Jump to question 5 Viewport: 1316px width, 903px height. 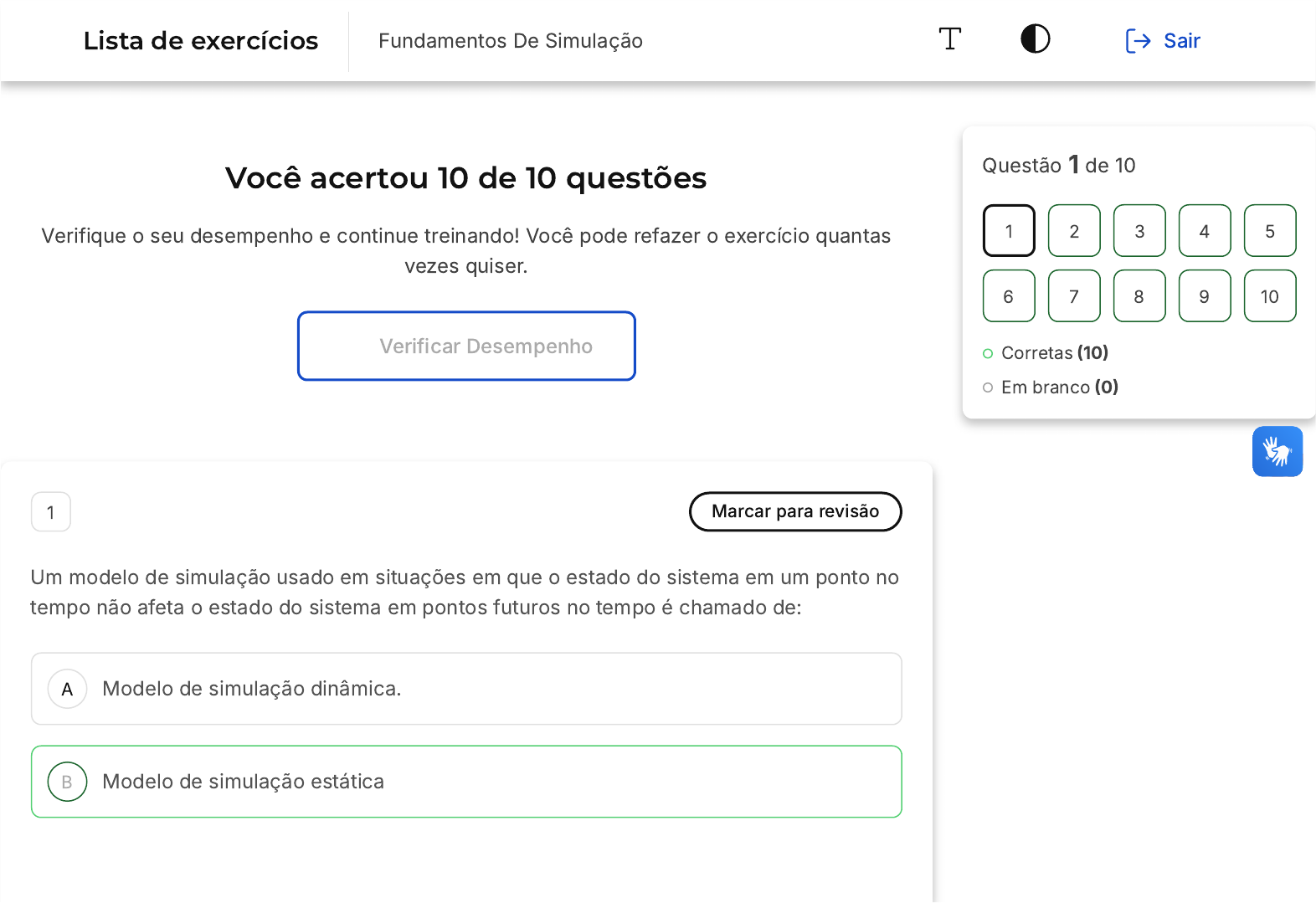coord(1270,231)
